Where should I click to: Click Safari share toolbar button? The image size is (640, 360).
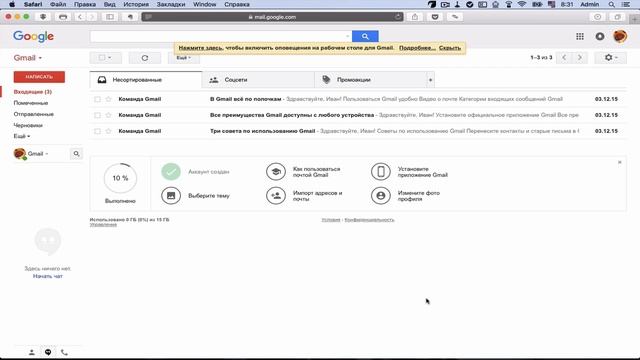tap(415, 17)
